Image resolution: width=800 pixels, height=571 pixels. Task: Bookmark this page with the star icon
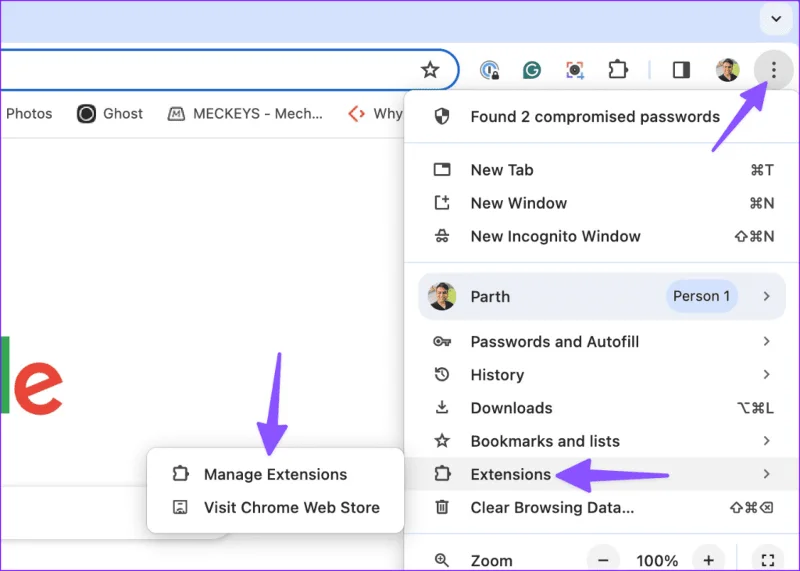click(430, 70)
